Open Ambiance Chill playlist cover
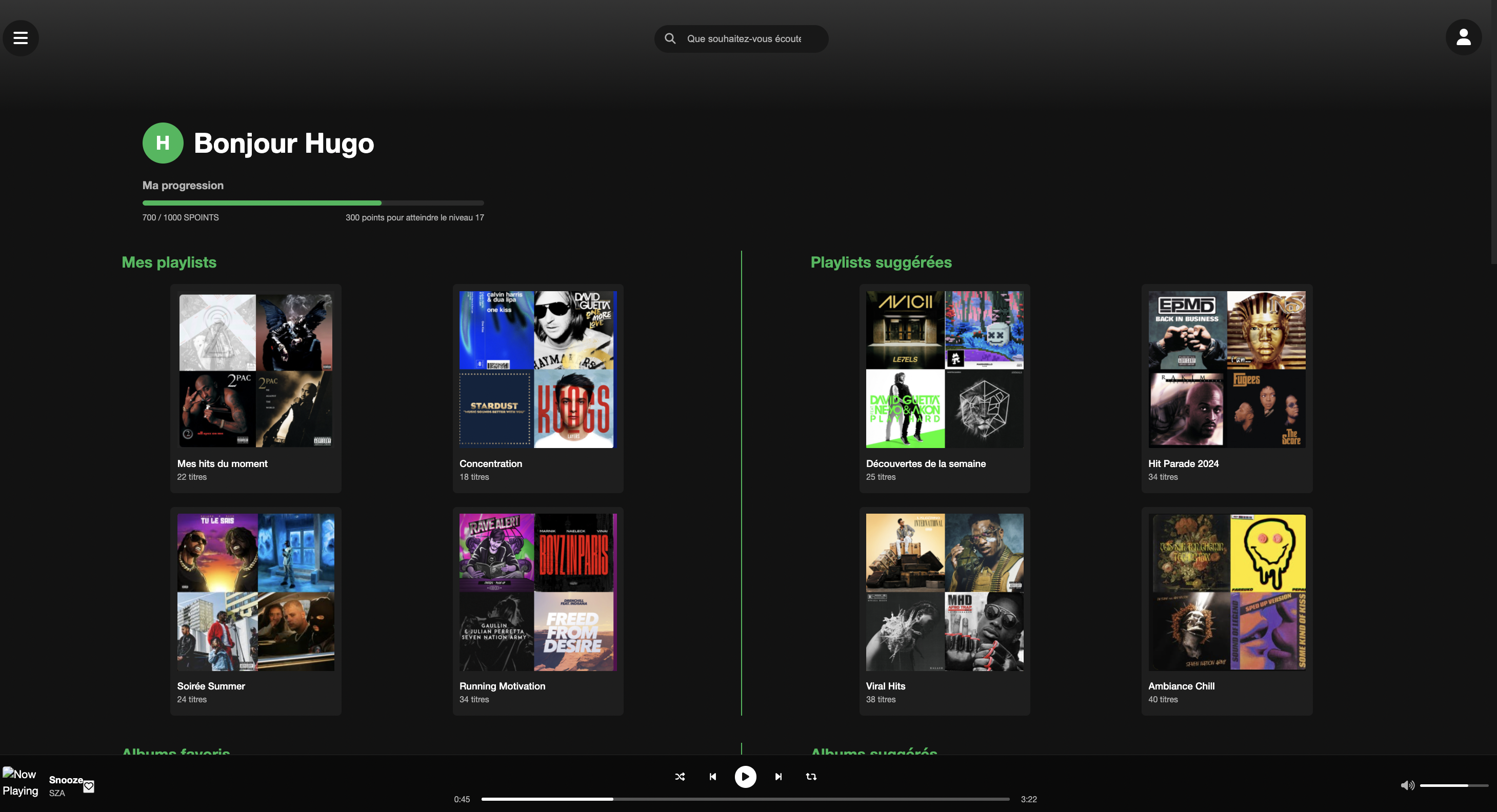This screenshot has width=1497, height=812. [x=1227, y=592]
